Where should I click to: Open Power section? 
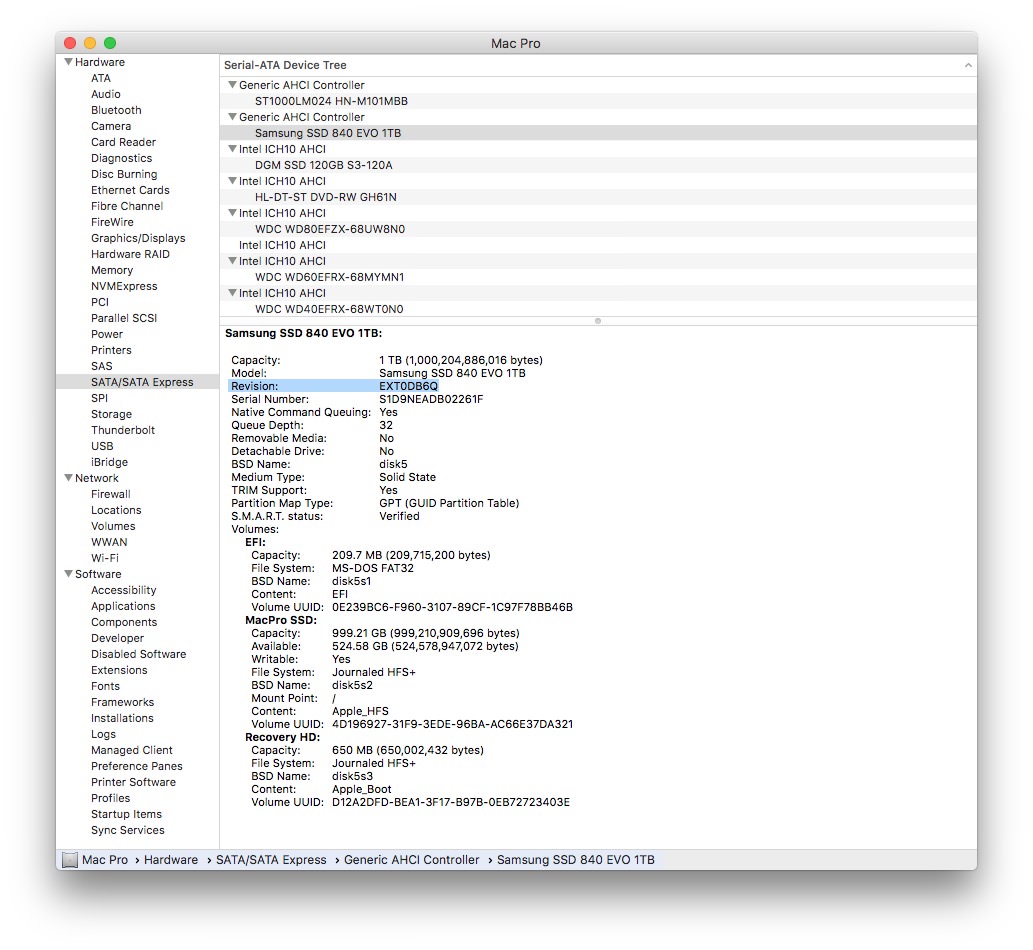pos(107,335)
